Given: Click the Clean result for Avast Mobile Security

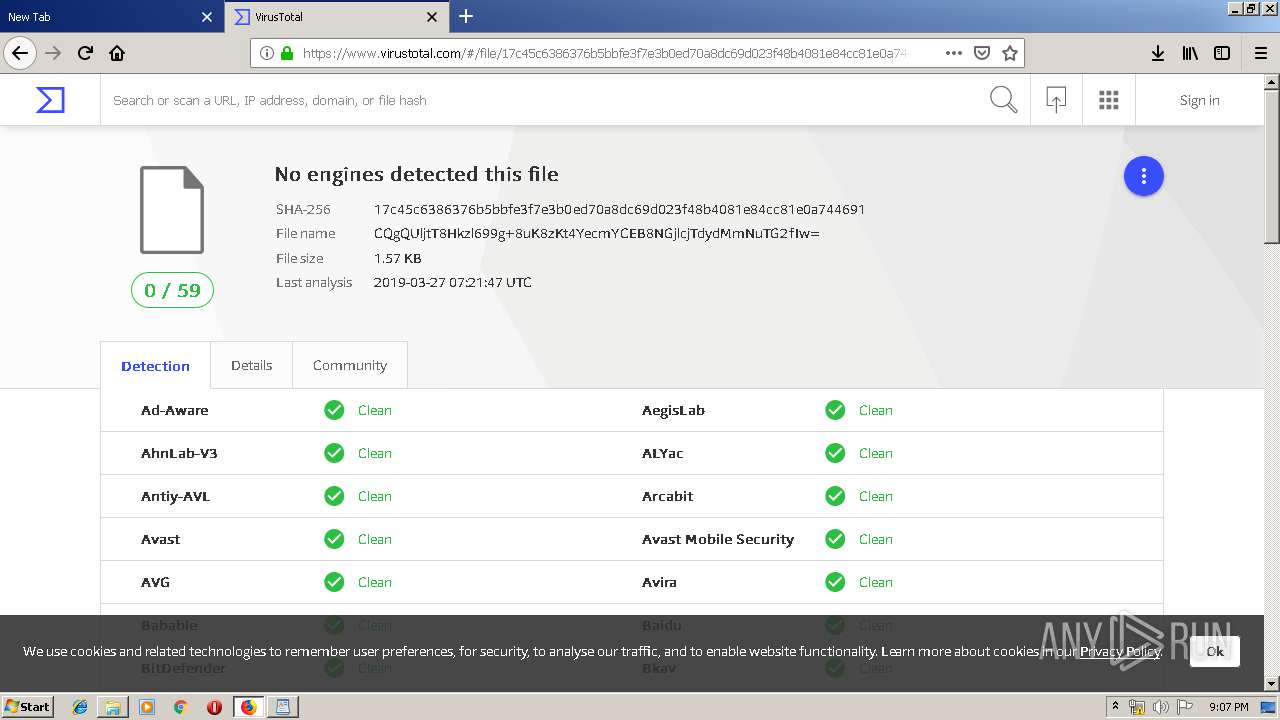Looking at the screenshot, I should click(x=876, y=539).
